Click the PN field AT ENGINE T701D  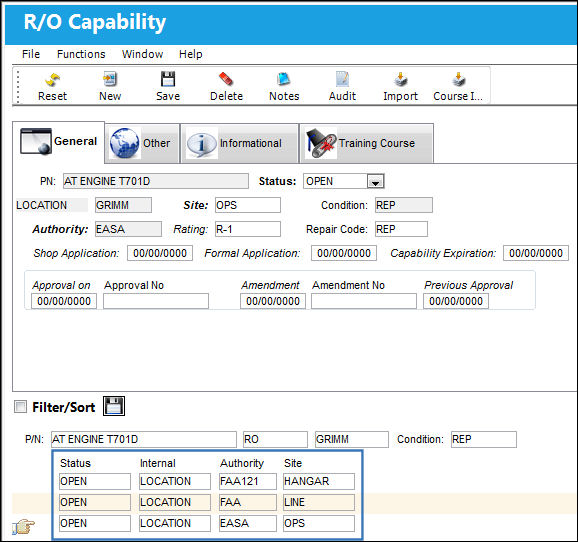click(156, 181)
